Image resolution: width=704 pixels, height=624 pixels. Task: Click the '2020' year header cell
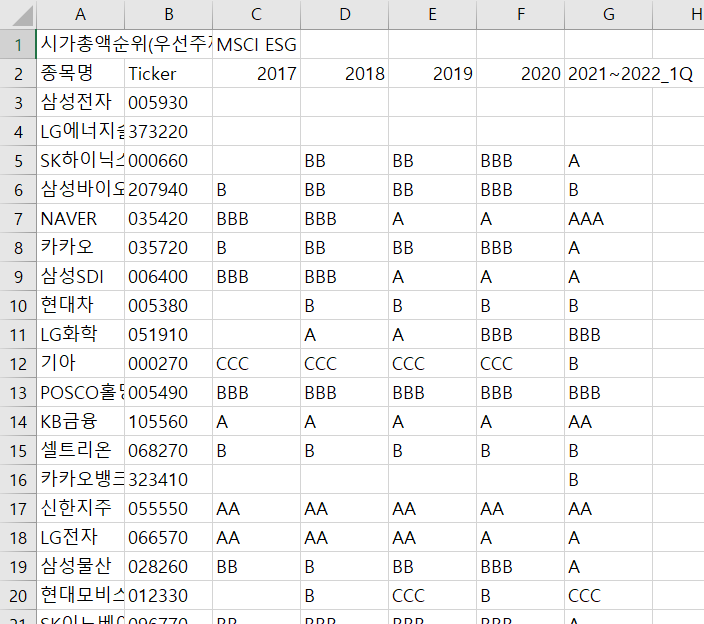pyautogui.click(x=520, y=73)
